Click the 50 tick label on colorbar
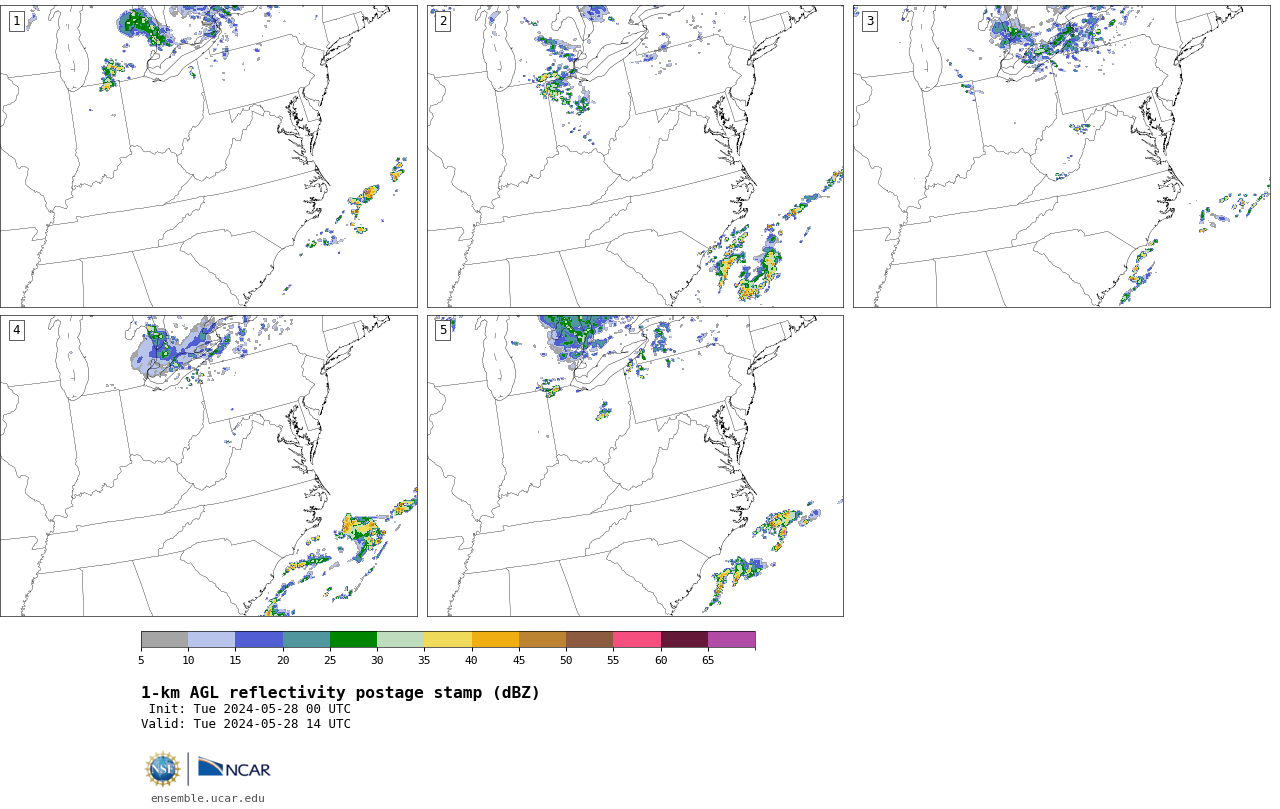The width and height of the screenshot is (1280, 809). click(566, 660)
